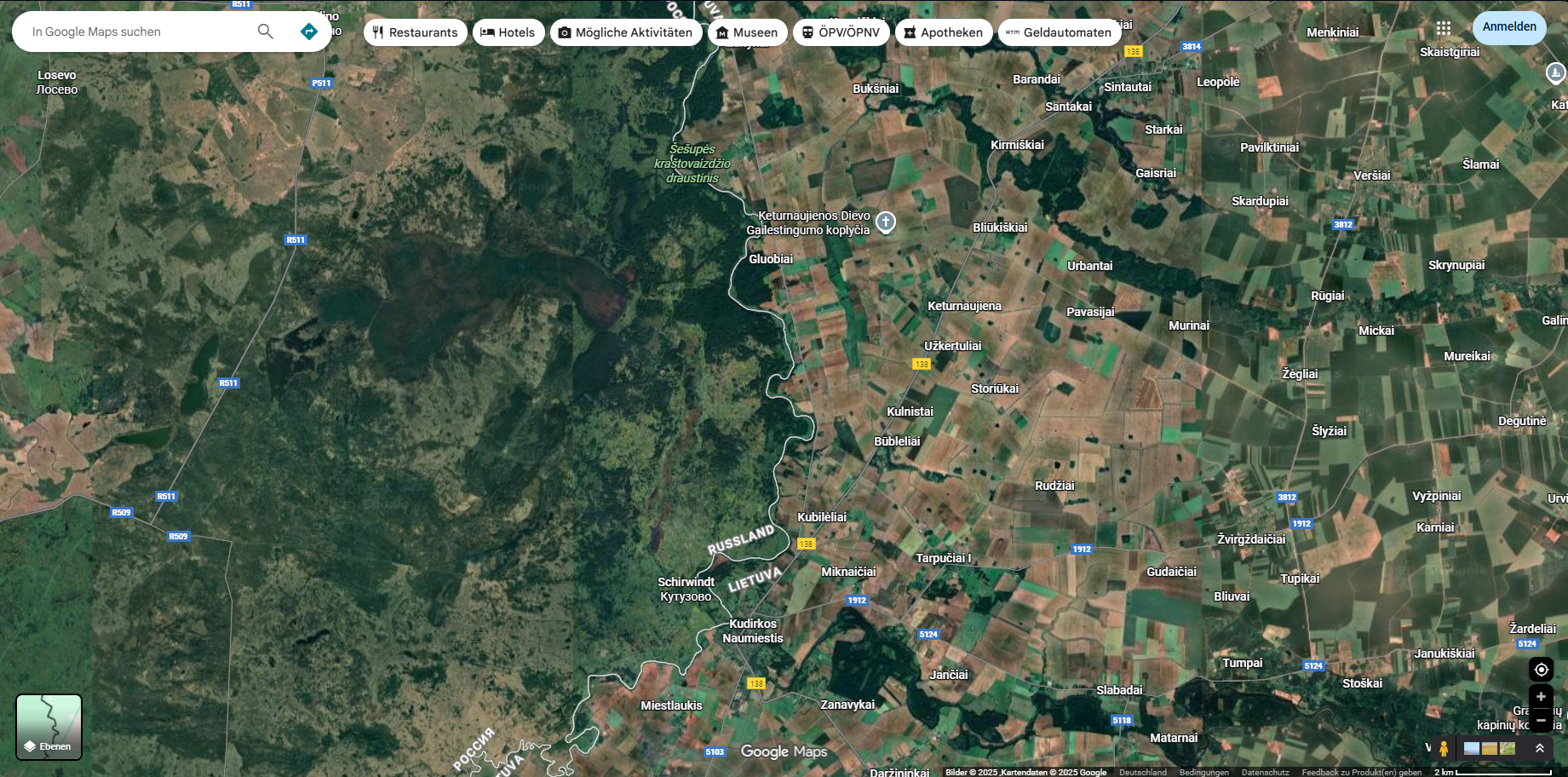Select the Miestlaukis village label
The height and width of the screenshot is (777, 1568).
tap(672, 705)
